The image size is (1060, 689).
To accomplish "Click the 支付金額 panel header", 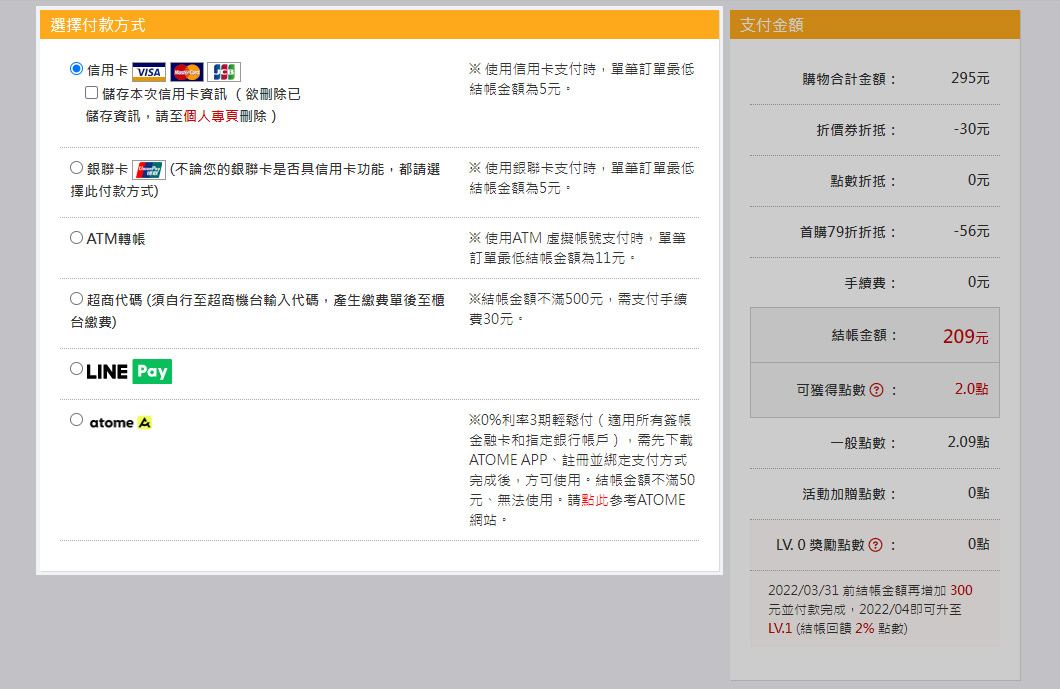I will click(772, 25).
